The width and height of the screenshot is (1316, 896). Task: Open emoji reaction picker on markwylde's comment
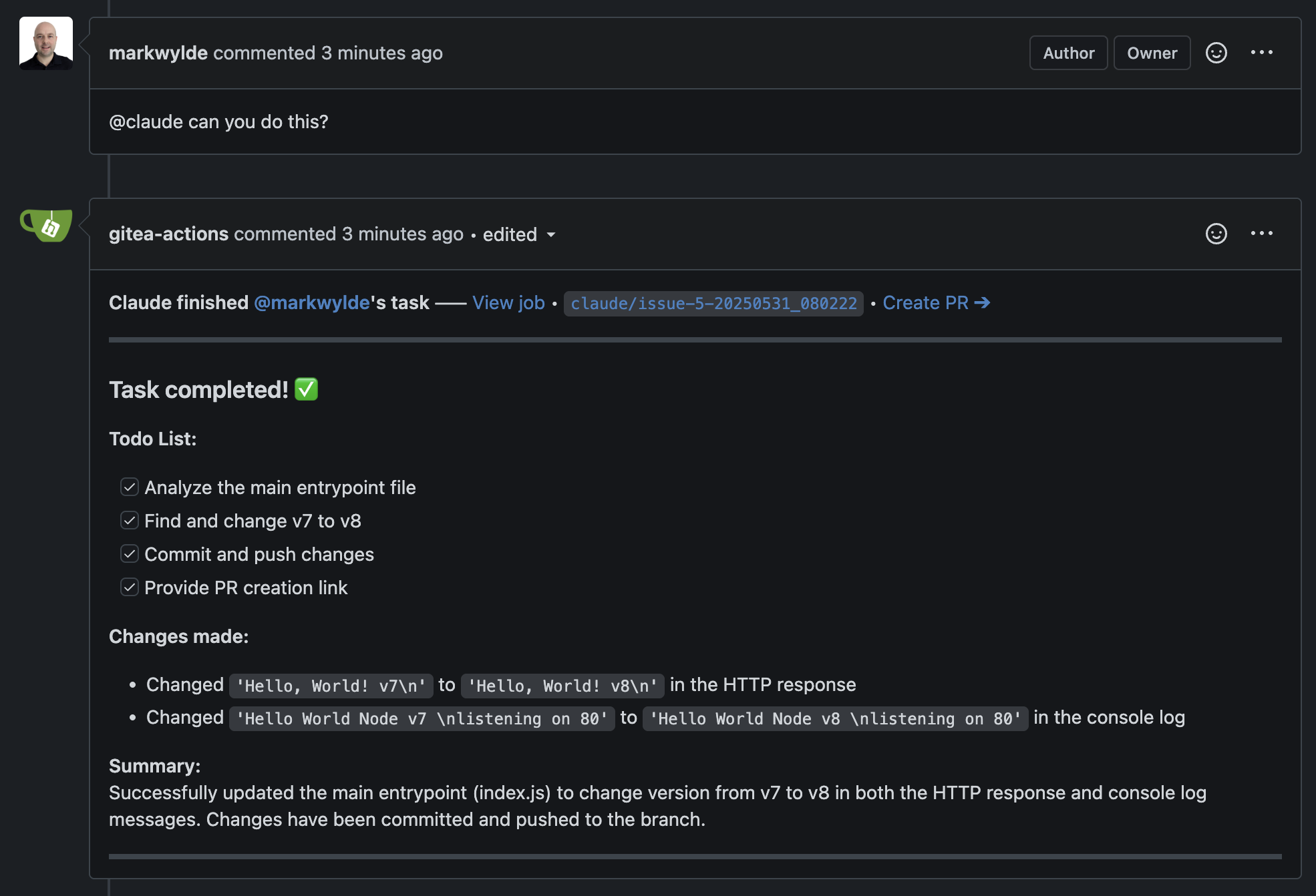pyautogui.click(x=1216, y=53)
